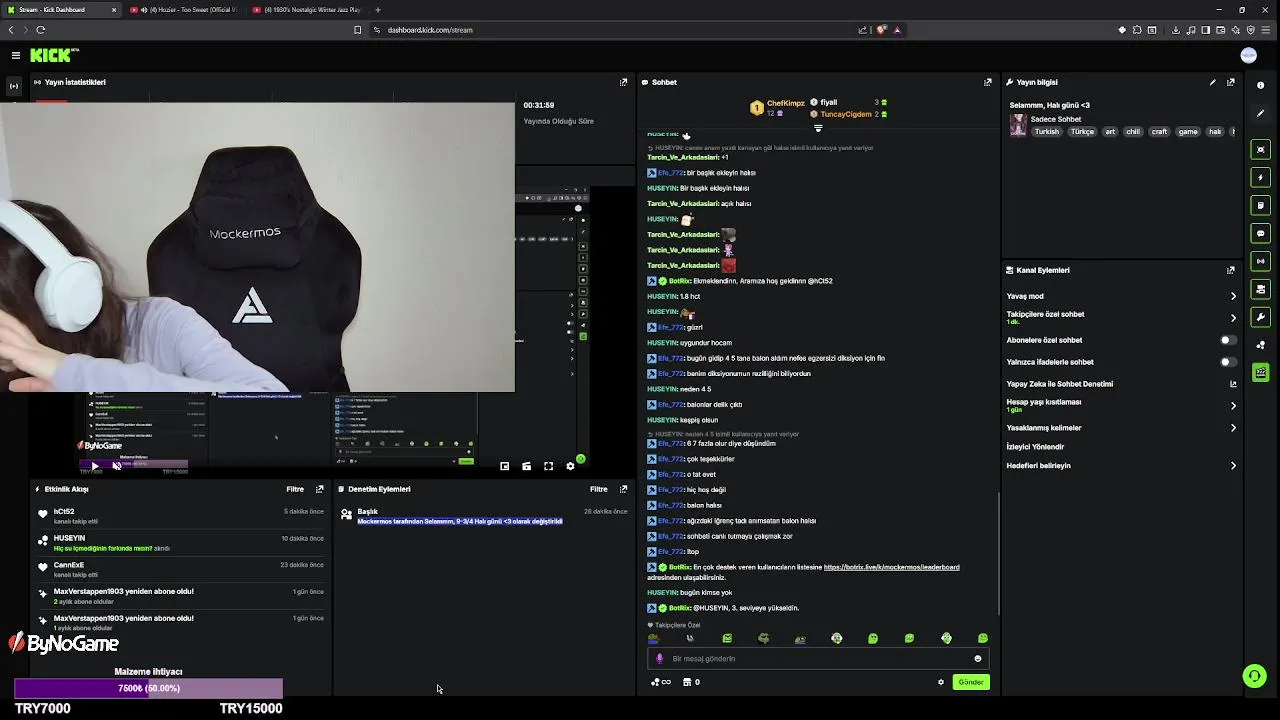Click the Sadece Sohbet category thumbnail
This screenshot has height=720, width=1280.
click(x=1018, y=125)
